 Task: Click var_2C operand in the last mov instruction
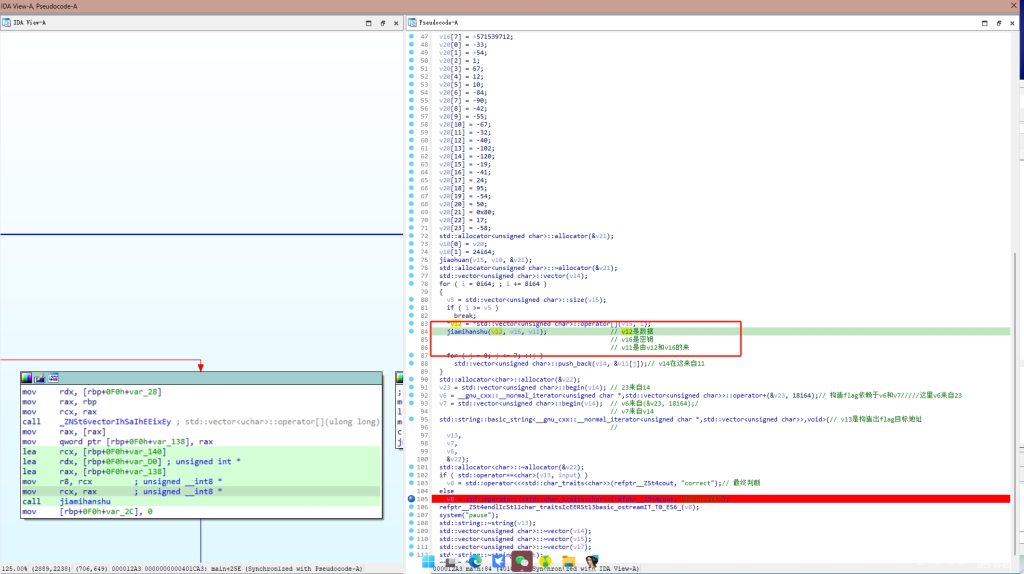coord(122,512)
